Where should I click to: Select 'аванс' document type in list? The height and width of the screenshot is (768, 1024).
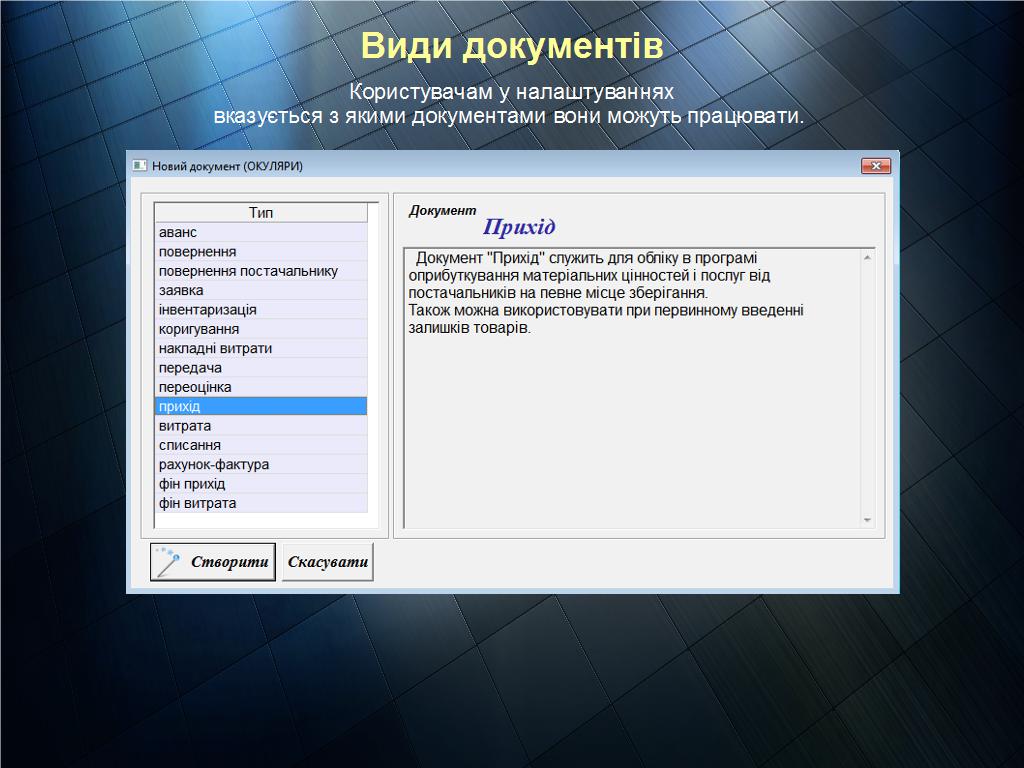(260, 232)
